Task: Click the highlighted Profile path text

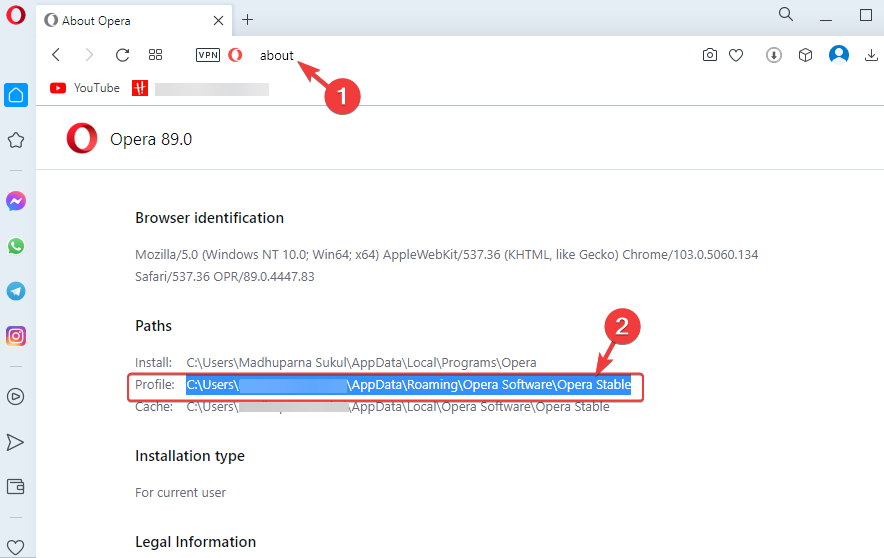Action: pos(409,385)
